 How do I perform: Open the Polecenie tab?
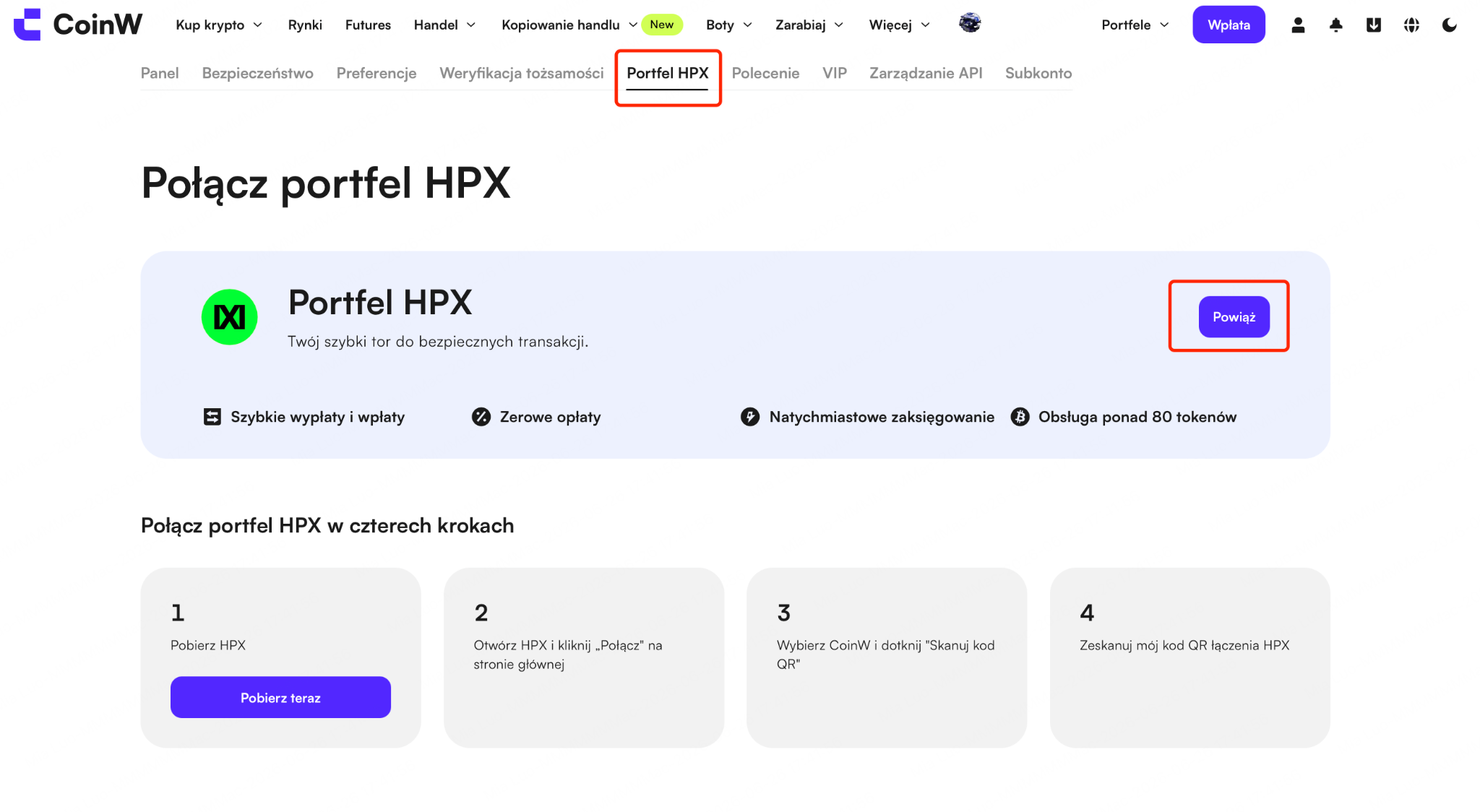pos(765,73)
